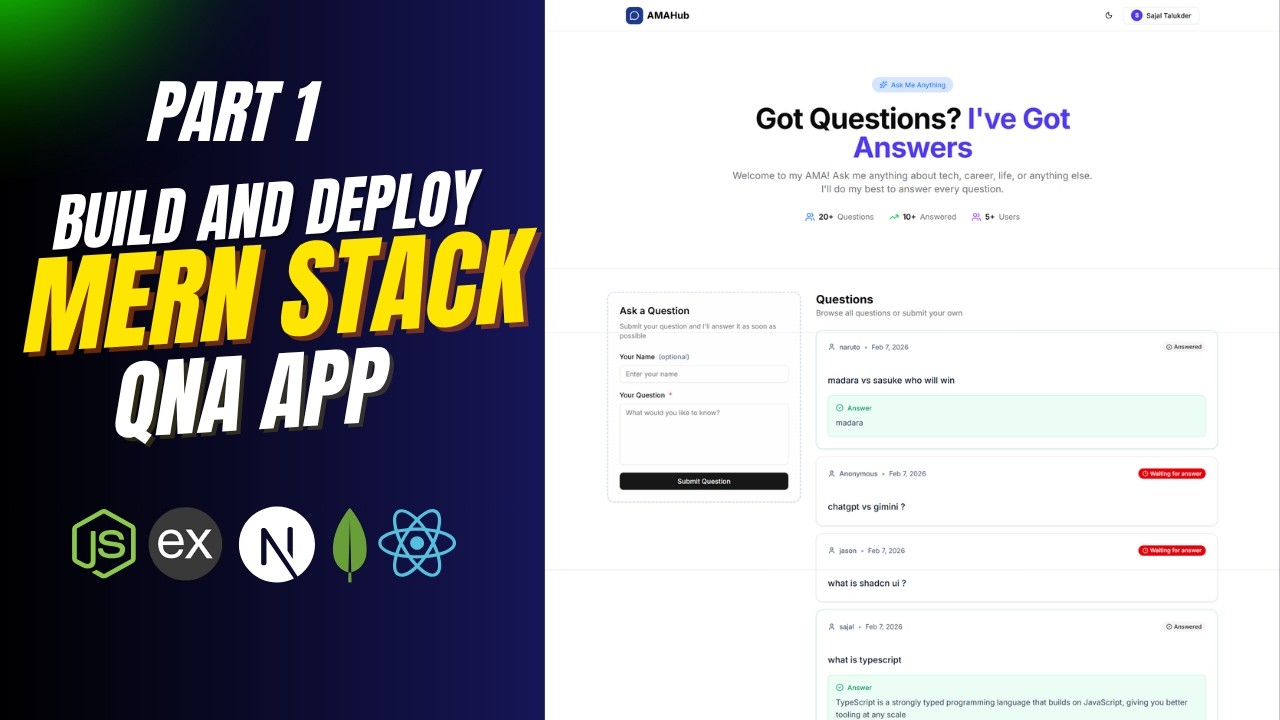Click the 'BUILD AND DEPLOY' title text
The image size is (1280, 720).
pyautogui.click(x=268, y=212)
